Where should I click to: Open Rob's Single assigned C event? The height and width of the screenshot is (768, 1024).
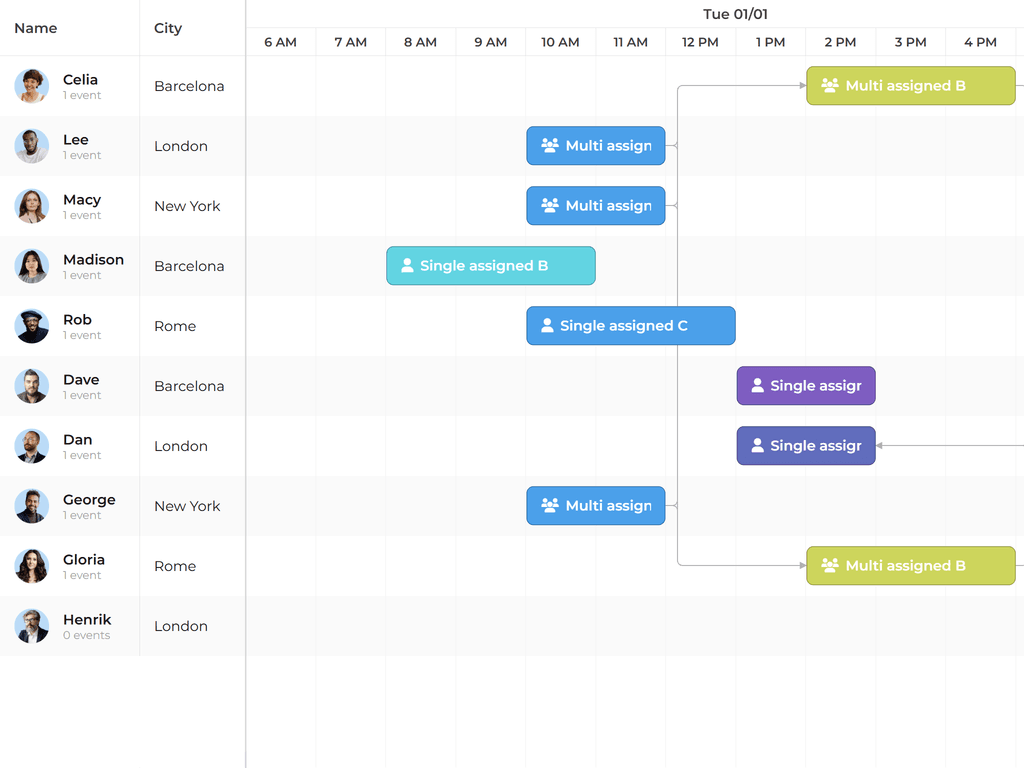[630, 325]
